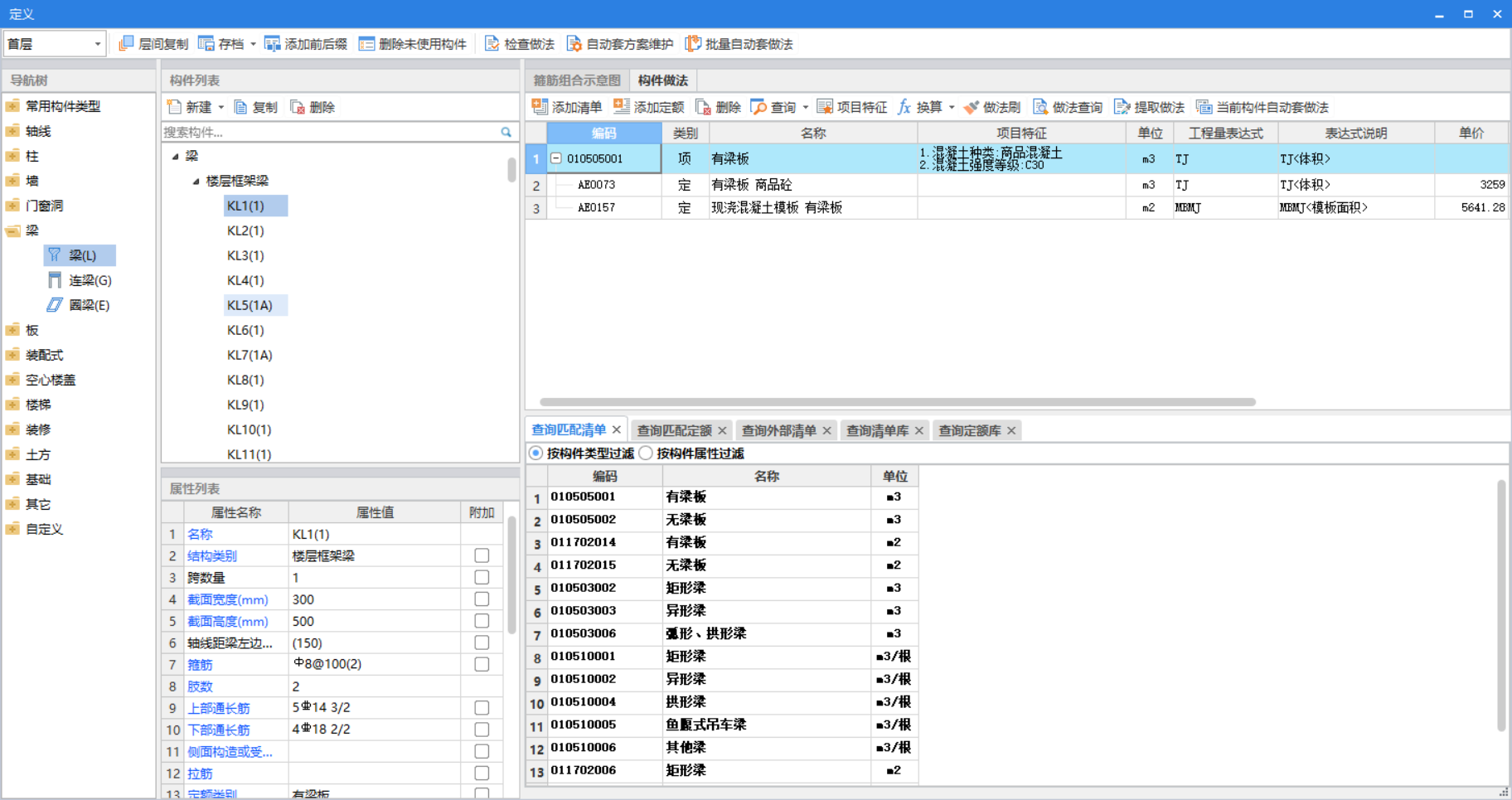Image resolution: width=1512 pixels, height=800 pixels.
Task: Click vertical scrollbar of component list
Action: click(x=511, y=169)
